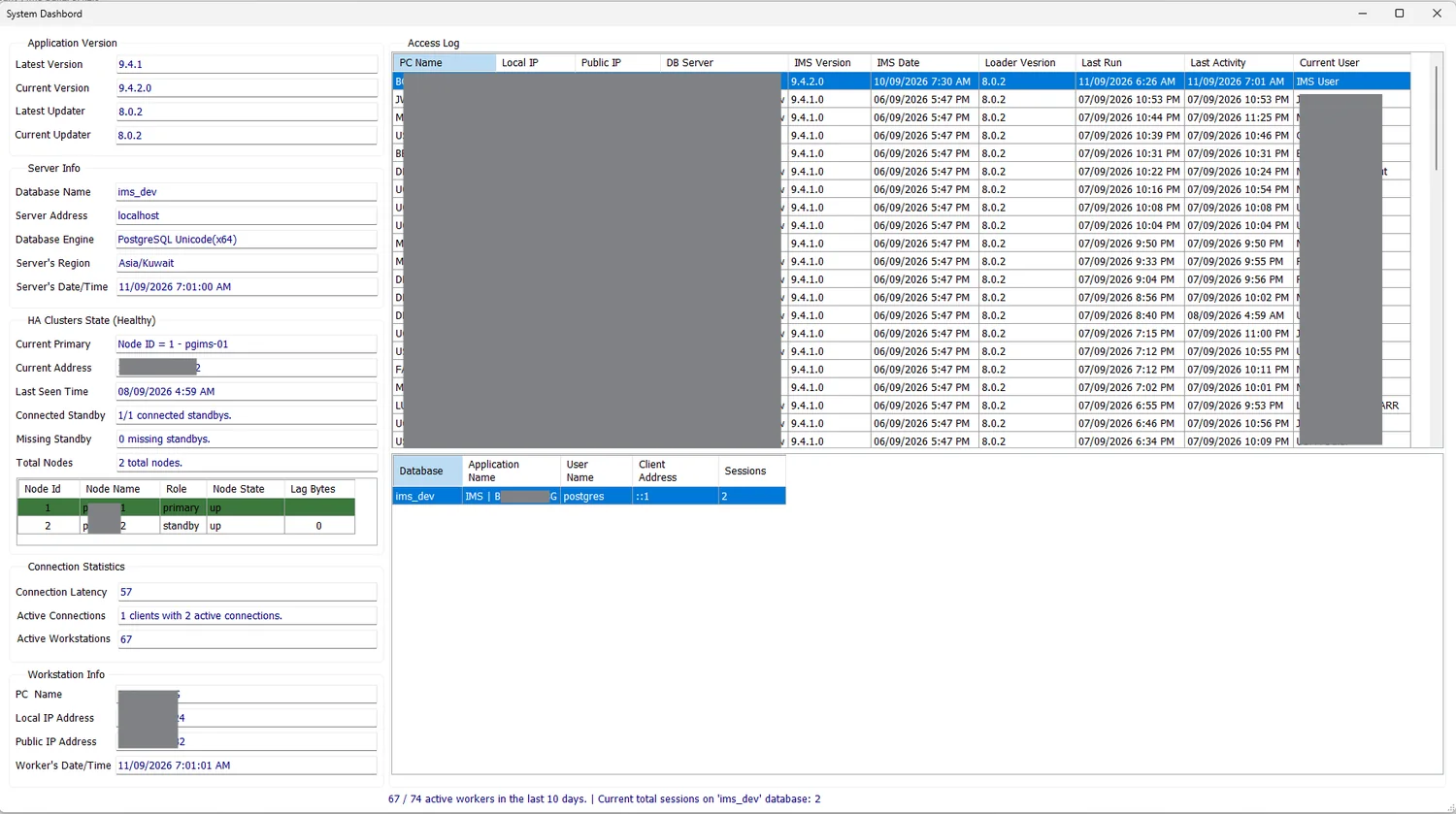Click the Active Workstations value 67
Viewport: 1456px width, 814px height.
(247, 639)
